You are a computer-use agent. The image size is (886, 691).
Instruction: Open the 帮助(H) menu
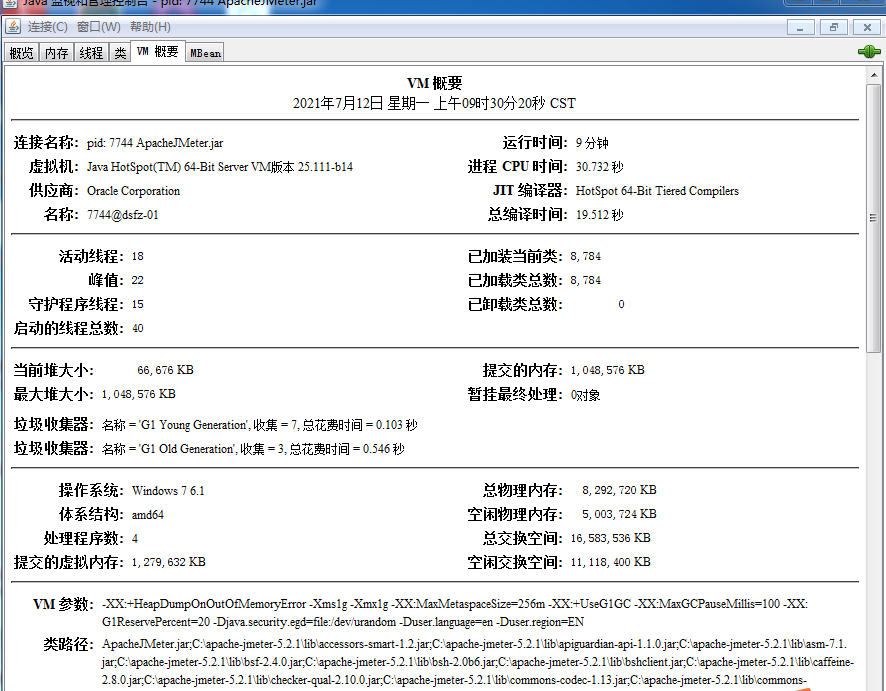click(150, 27)
